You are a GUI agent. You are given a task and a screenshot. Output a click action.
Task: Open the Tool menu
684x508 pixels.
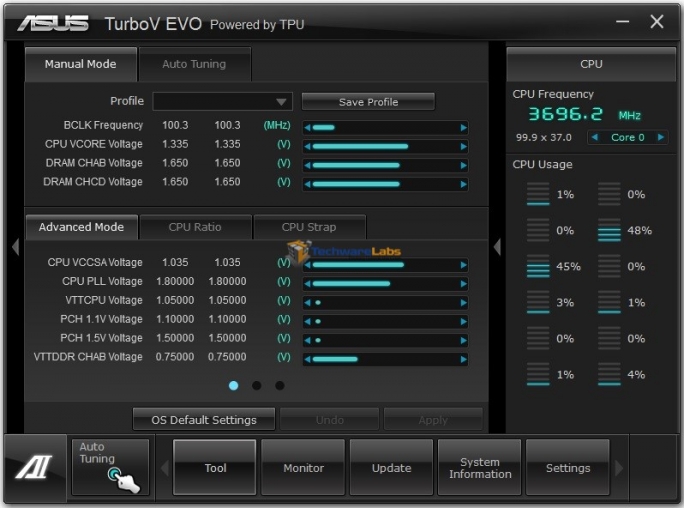(x=215, y=467)
